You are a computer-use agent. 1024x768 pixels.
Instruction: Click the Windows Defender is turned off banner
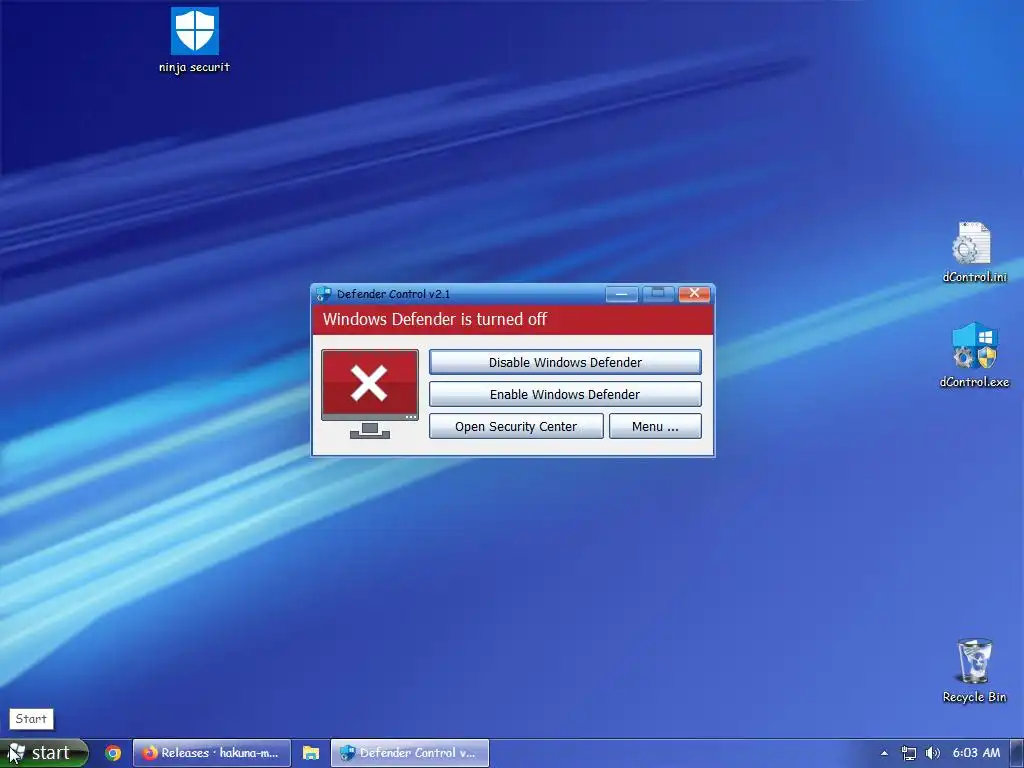[x=513, y=319]
